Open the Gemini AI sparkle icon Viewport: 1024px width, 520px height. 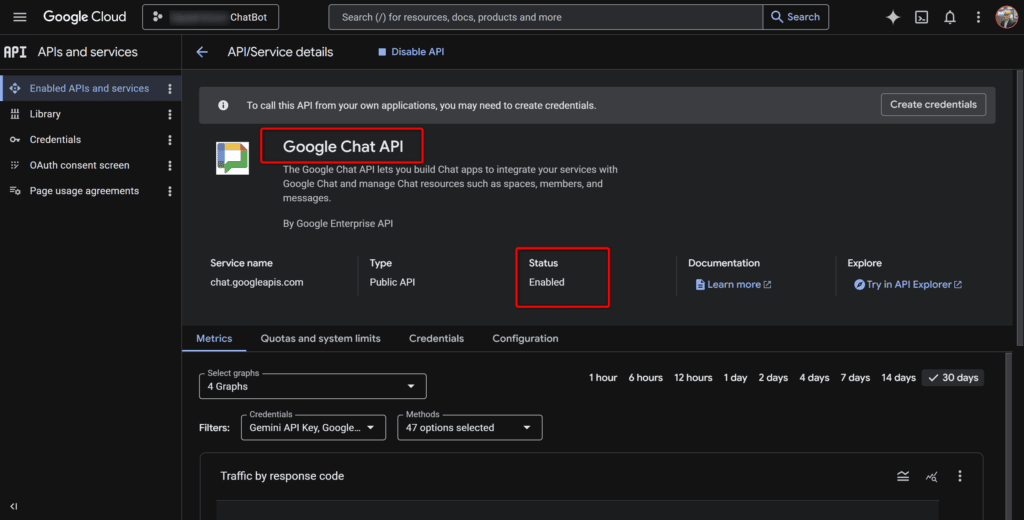pyautogui.click(x=892, y=17)
